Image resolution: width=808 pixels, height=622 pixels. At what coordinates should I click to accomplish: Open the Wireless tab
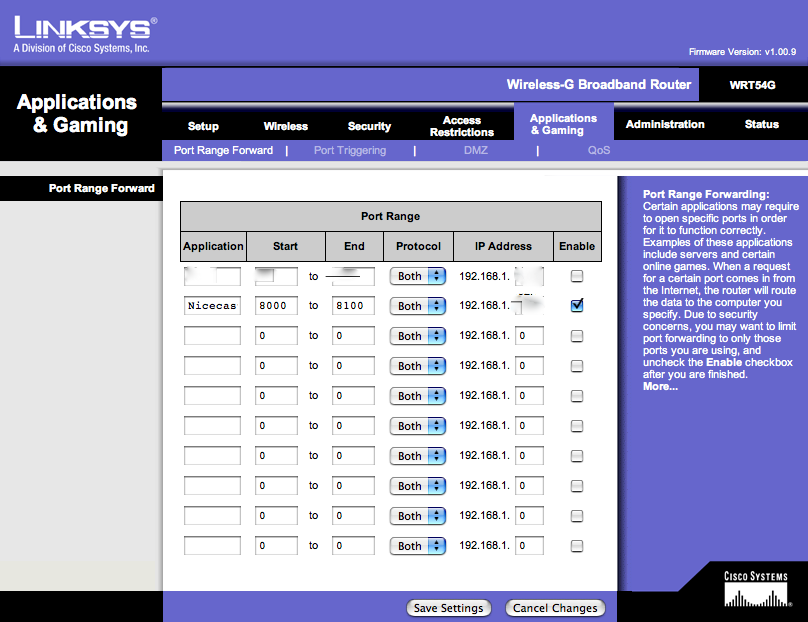pos(285,126)
